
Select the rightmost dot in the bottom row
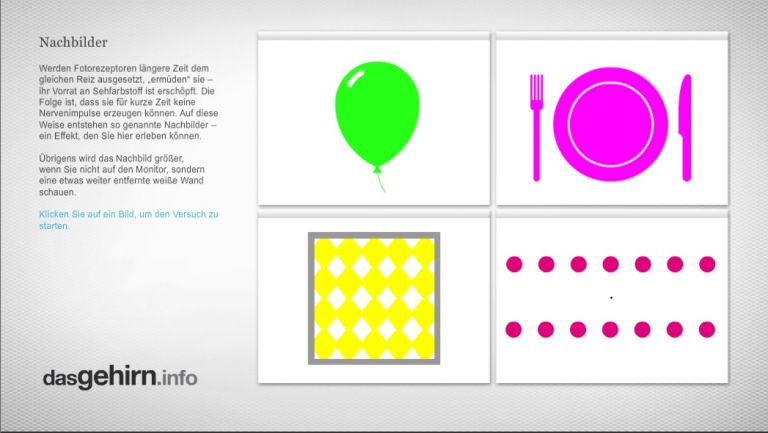coord(707,329)
